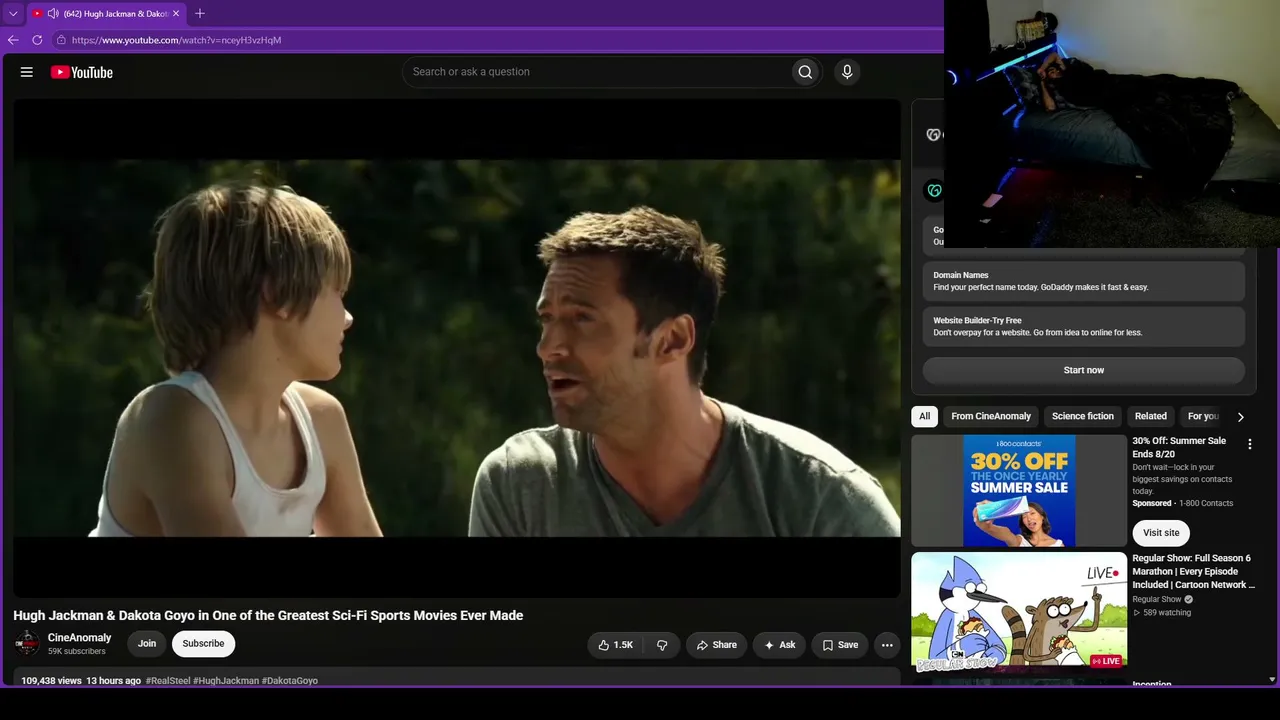Subscribe to CineAnomaly
The image size is (1280, 720).
click(203, 644)
